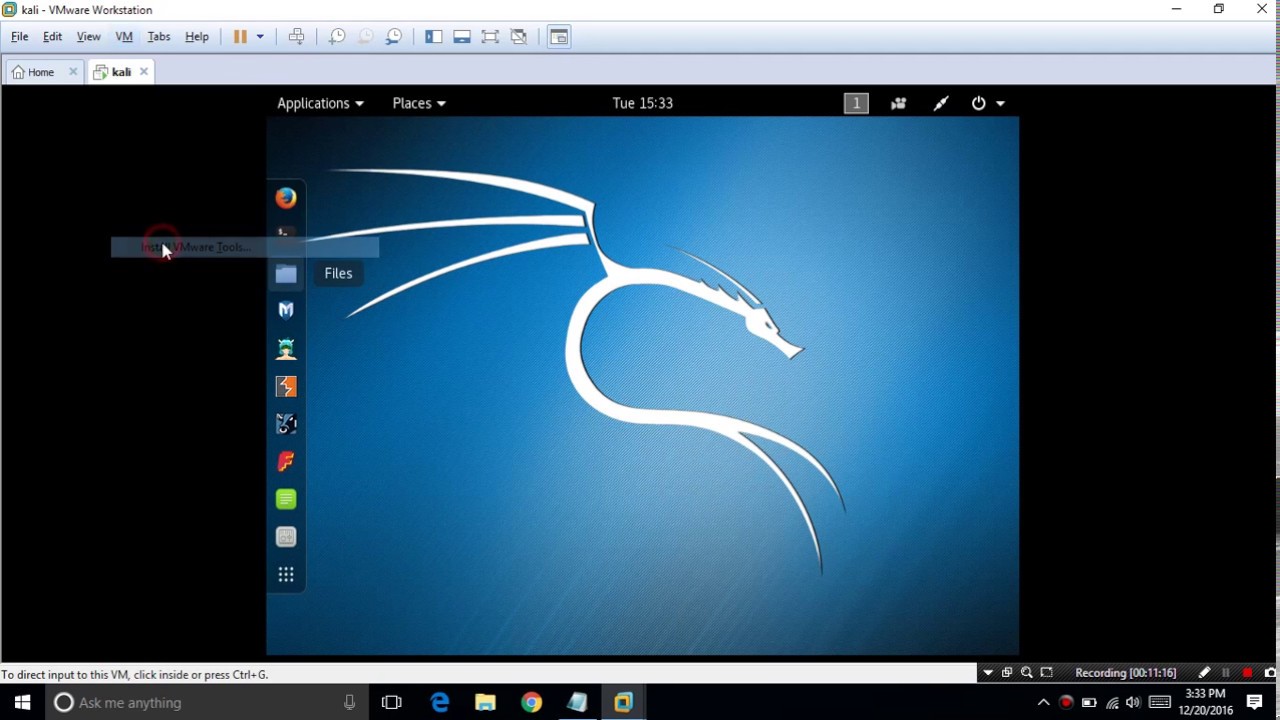
Task: Click the touch keyboard tray icon
Action: point(1160,703)
